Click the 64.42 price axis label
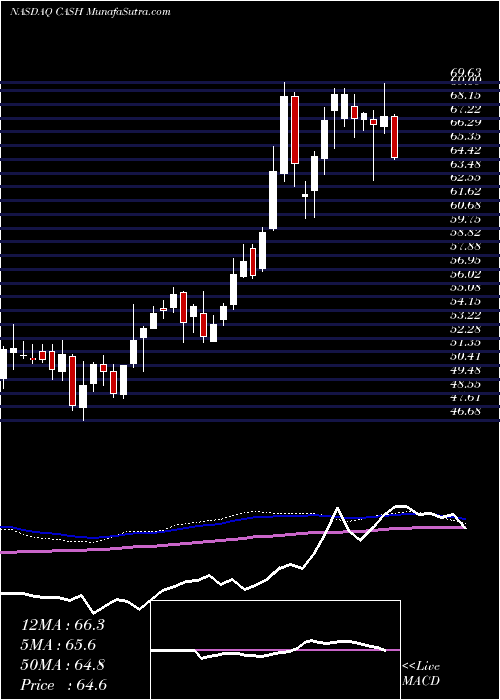This screenshot has width=500, height=700. click(464, 150)
